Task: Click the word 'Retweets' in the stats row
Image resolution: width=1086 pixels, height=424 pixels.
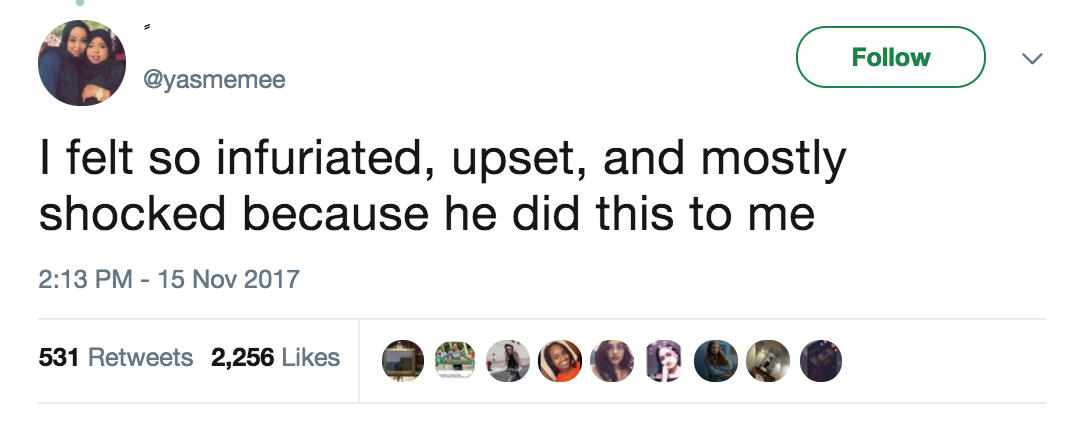Action: pyautogui.click(x=140, y=357)
